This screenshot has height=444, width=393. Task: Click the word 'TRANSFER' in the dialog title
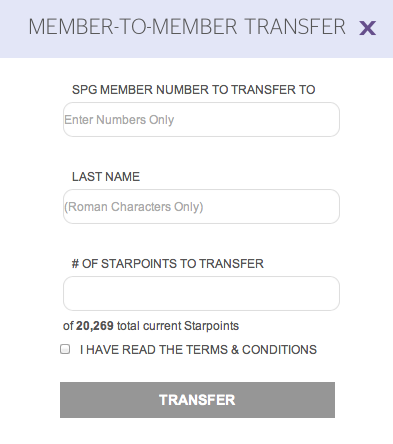(295, 27)
